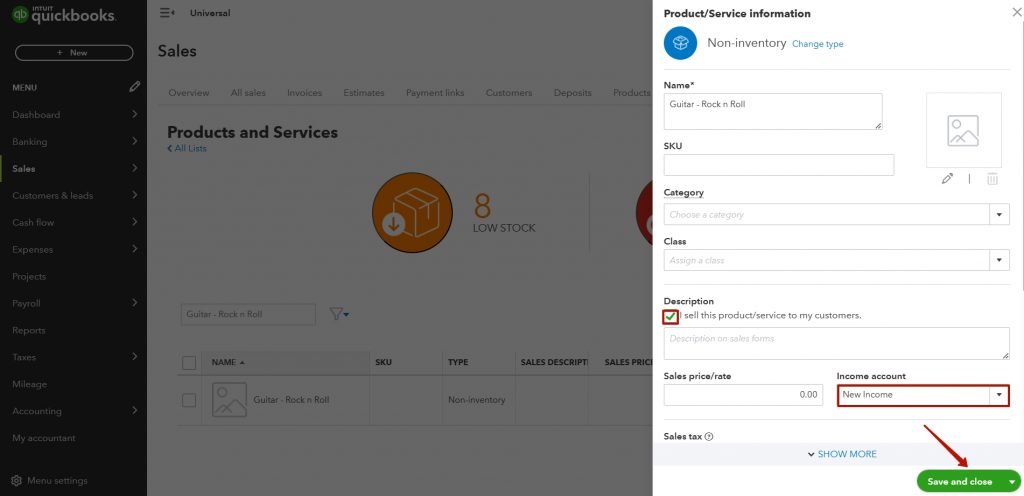Image resolution: width=1024 pixels, height=496 pixels.
Task: Click the pencil icon to edit menu
Action: pyautogui.click(x=135, y=87)
